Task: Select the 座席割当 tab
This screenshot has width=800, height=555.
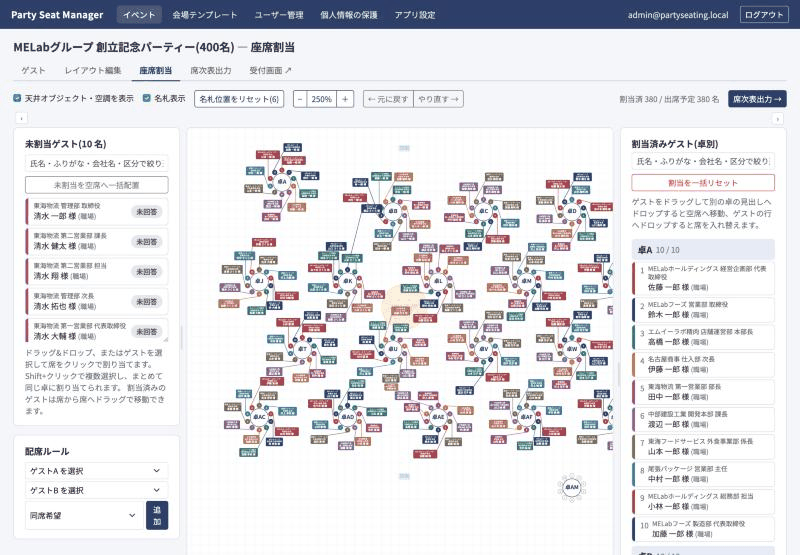Action: pyautogui.click(x=156, y=70)
